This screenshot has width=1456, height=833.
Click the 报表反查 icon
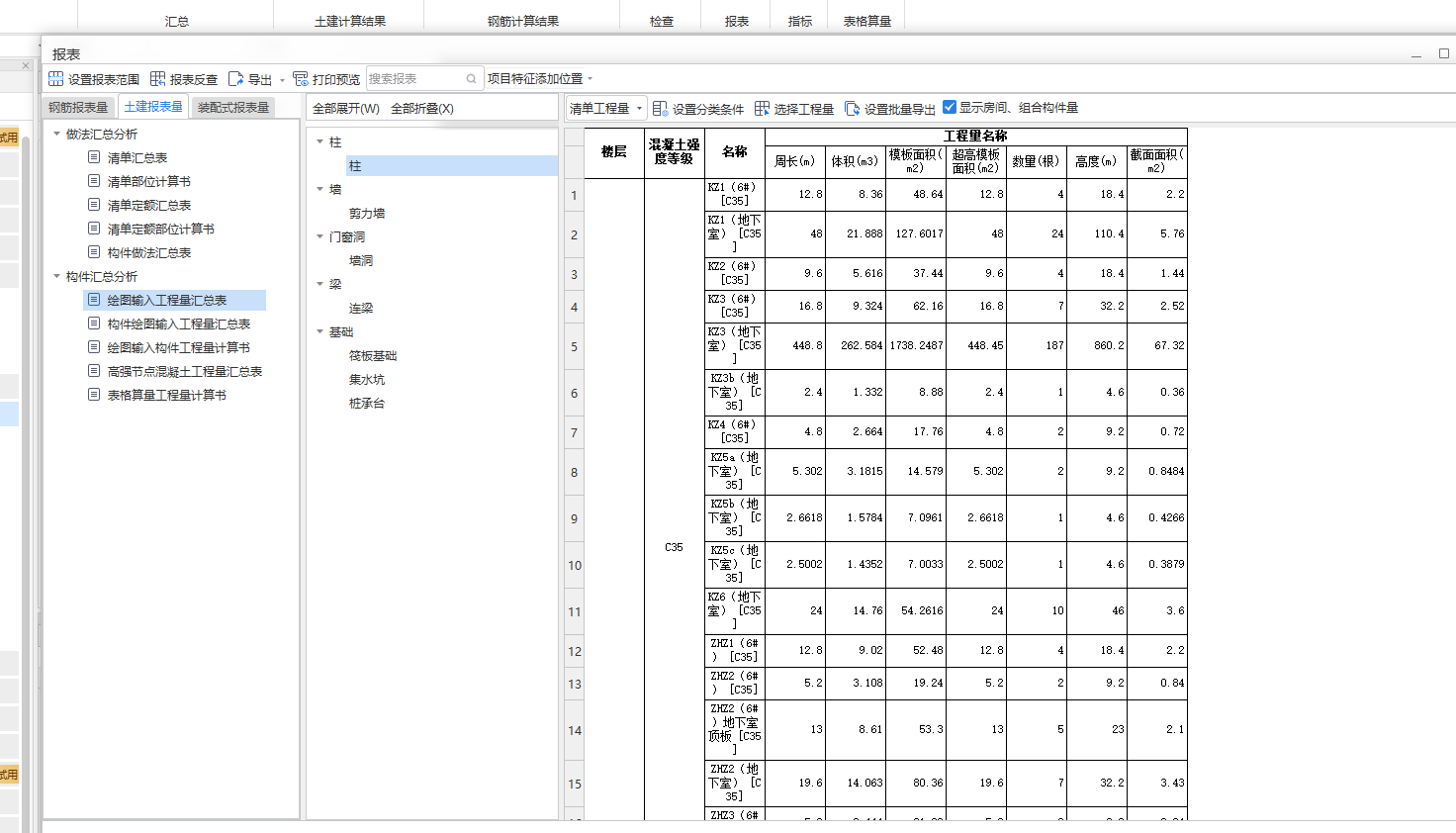click(x=157, y=79)
